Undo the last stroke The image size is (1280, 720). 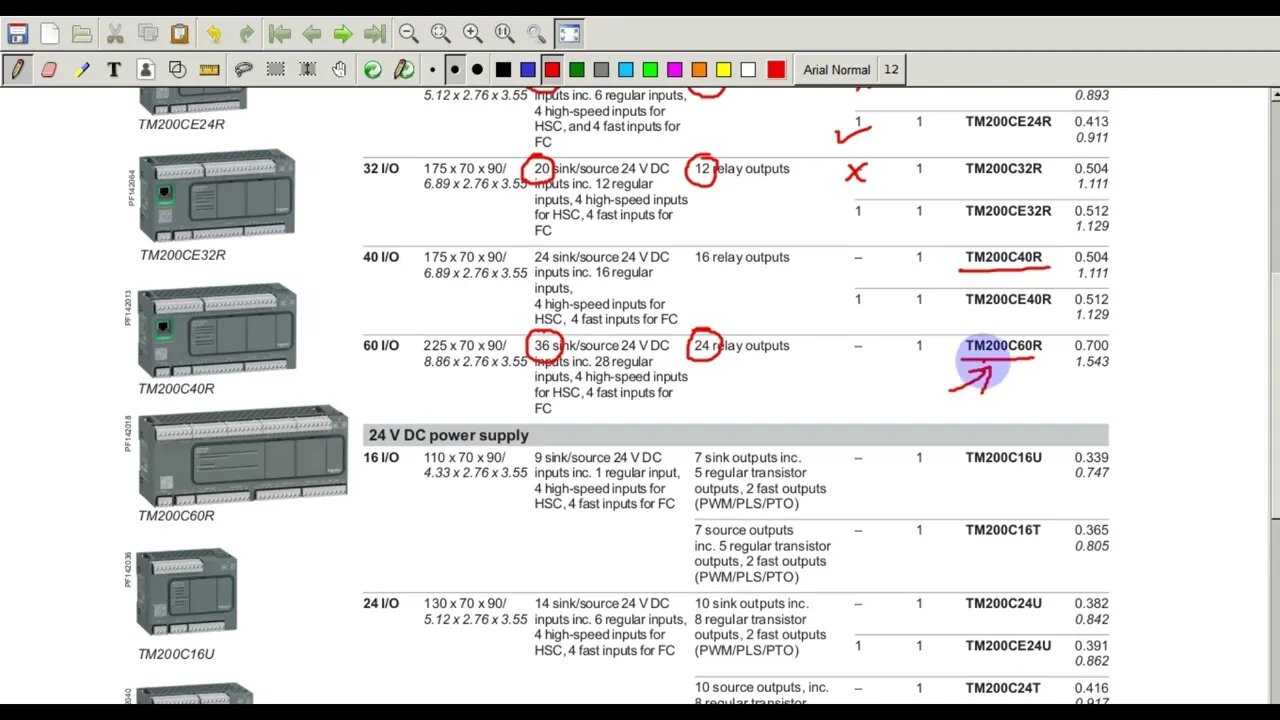pyautogui.click(x=213, y=34)
